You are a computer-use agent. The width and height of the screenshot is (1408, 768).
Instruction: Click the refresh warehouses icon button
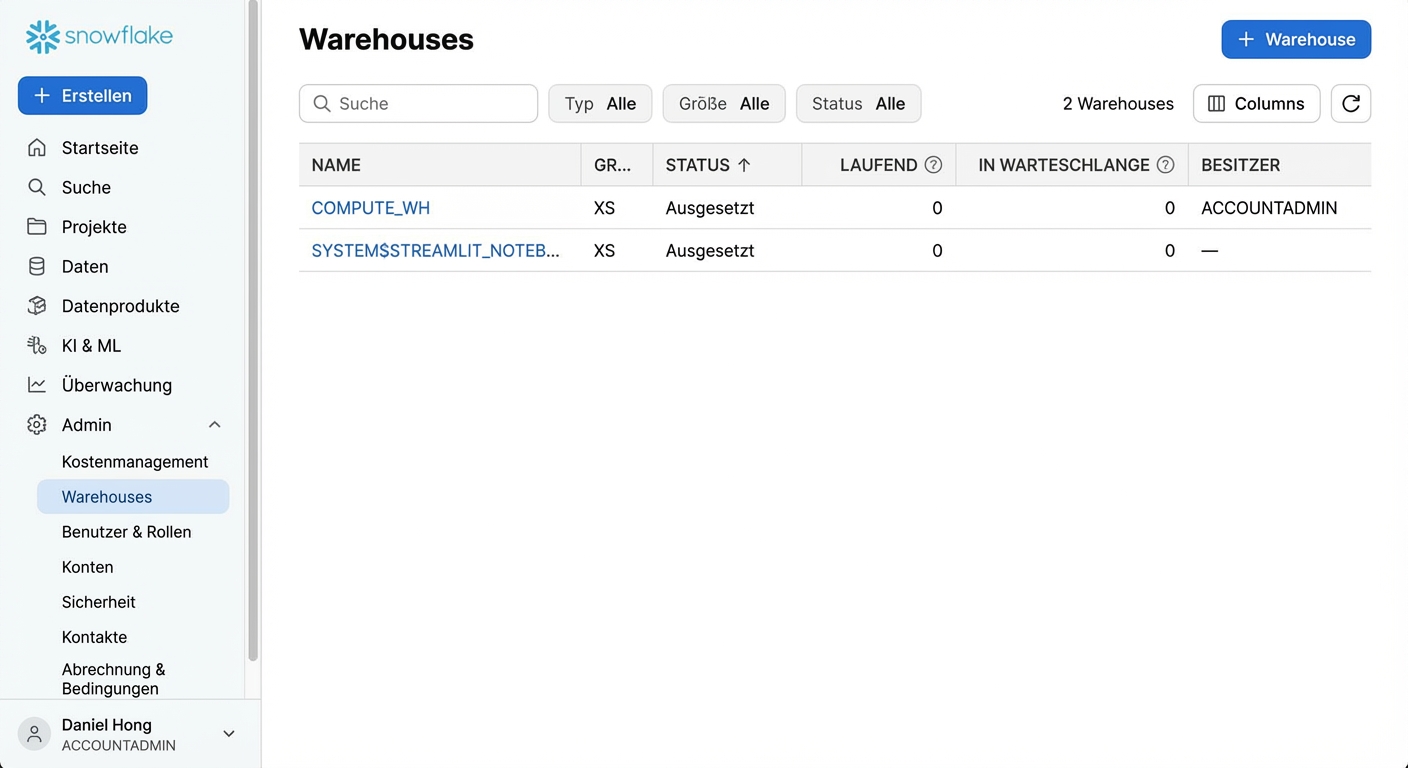click(x=1350, y=104)
